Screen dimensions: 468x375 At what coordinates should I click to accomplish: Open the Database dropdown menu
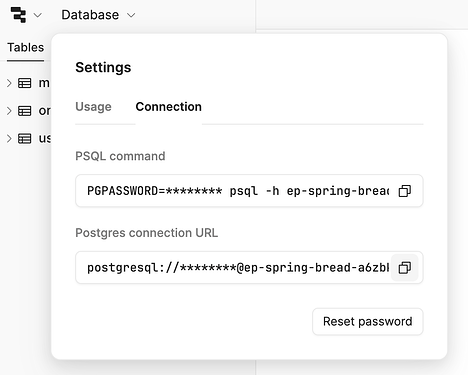pyautogui.click(x=98, y=15)
